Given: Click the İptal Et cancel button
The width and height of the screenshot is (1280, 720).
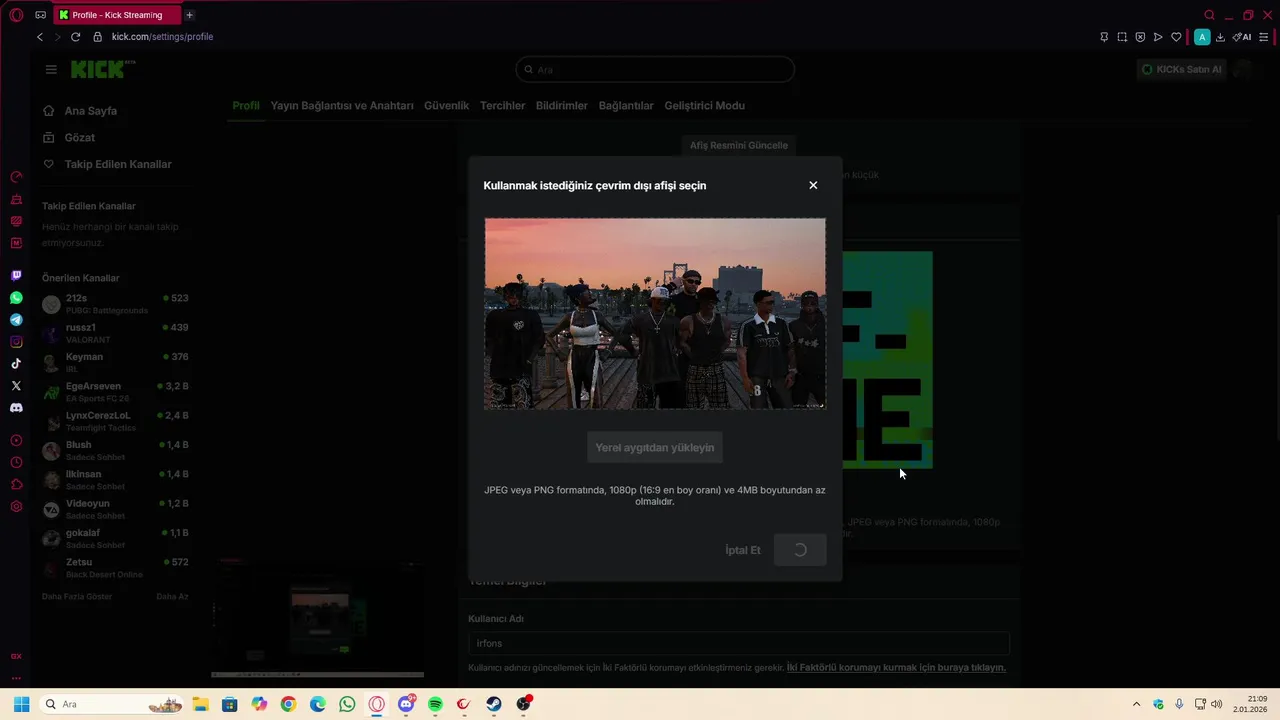Looking at the screenshot, I should 743,550.
